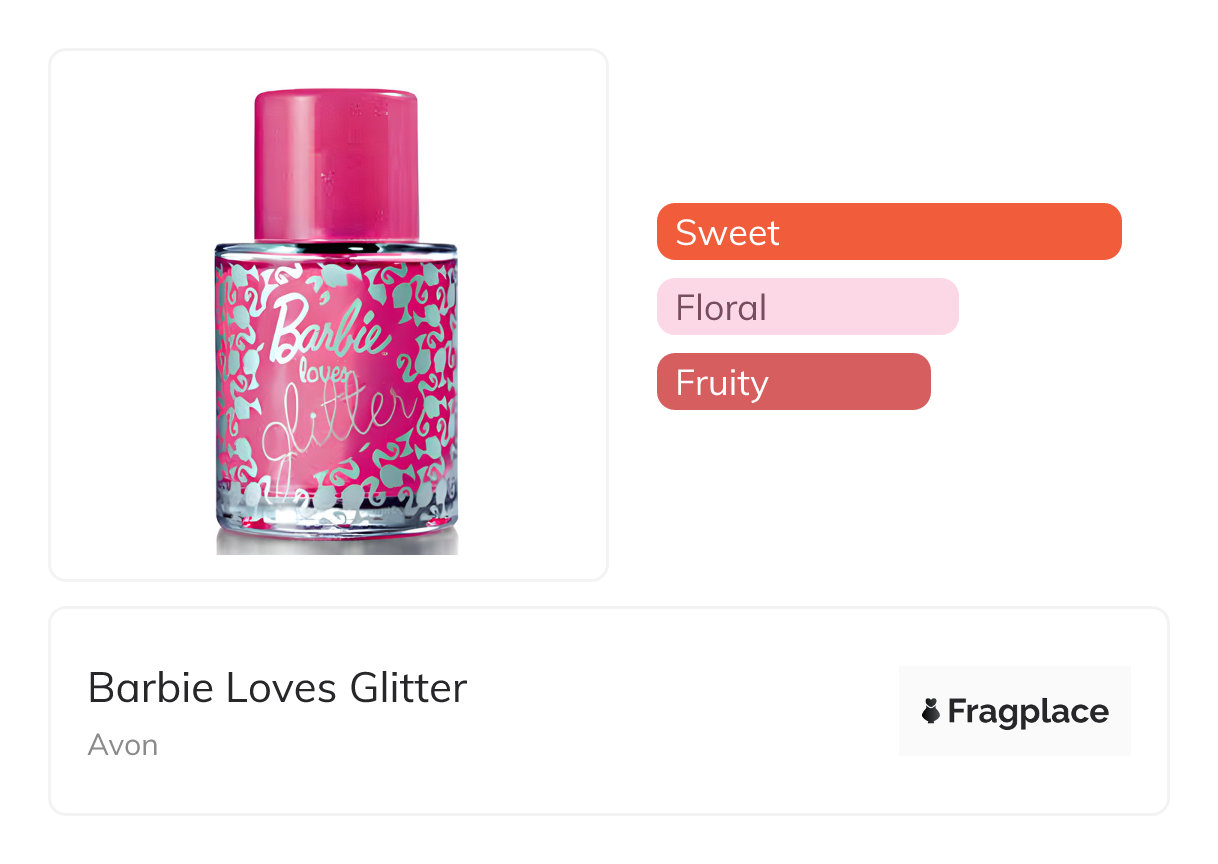Click the Fragplace bottle logo icon
1218x864 pixels.
pyautogui.click(x=931, y=711)
